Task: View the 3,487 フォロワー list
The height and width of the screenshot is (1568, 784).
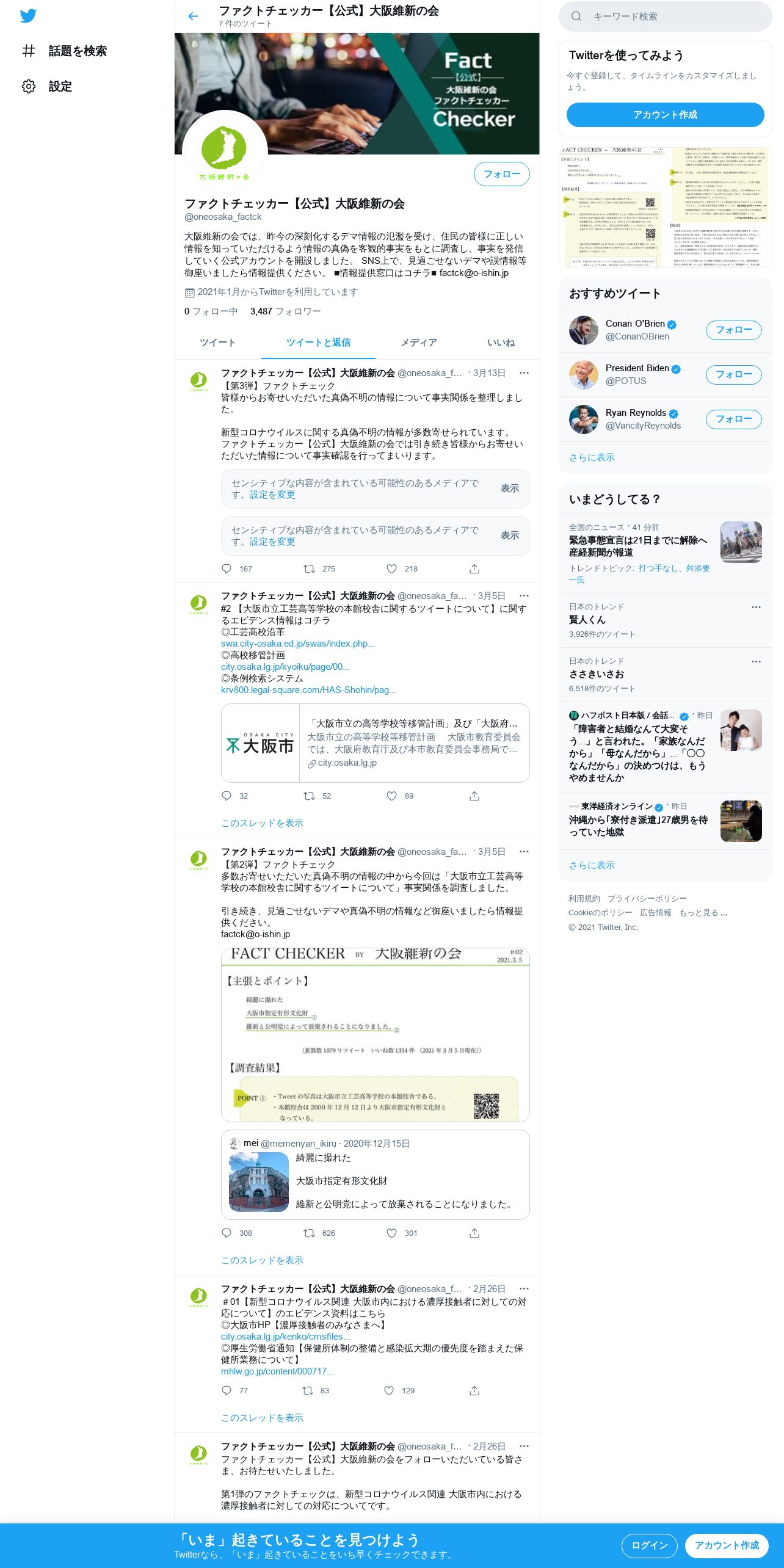Action: pyautogui.click(x=285, y=311)
